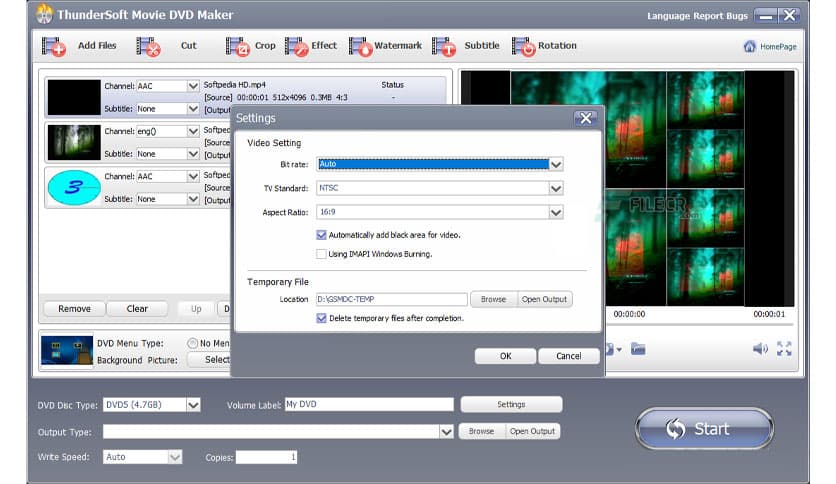Expand the Output Type dropdown

click(447, 432)
